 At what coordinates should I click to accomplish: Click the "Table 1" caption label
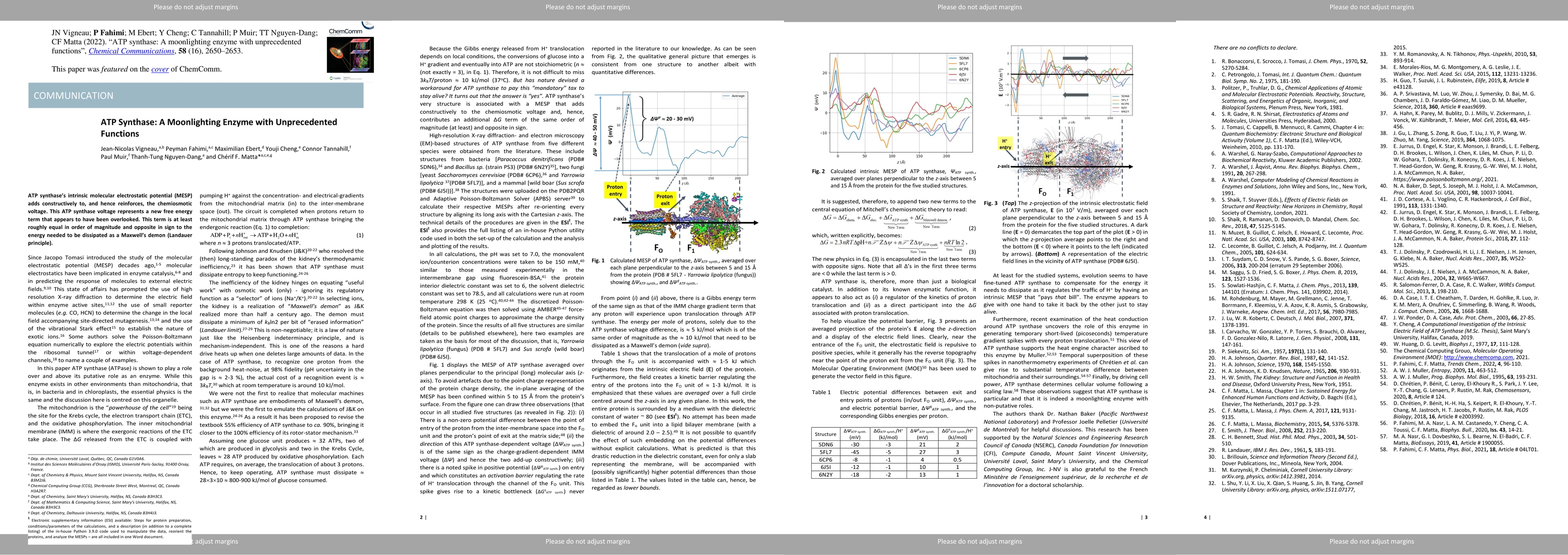(821, 392)
